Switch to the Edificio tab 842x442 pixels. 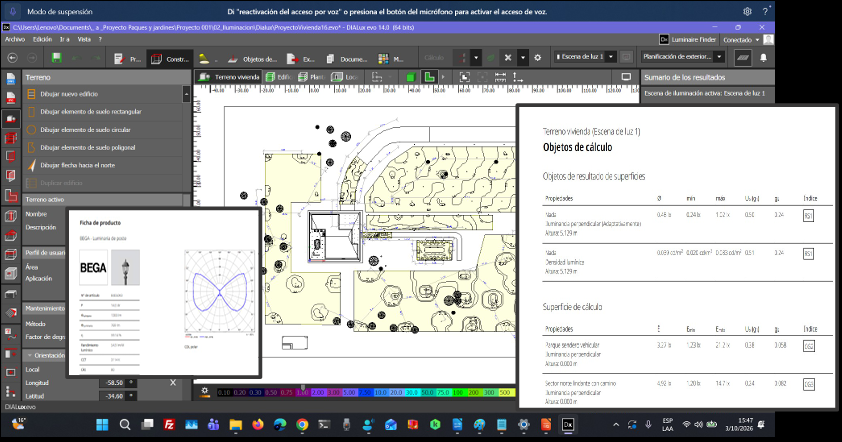278,77
